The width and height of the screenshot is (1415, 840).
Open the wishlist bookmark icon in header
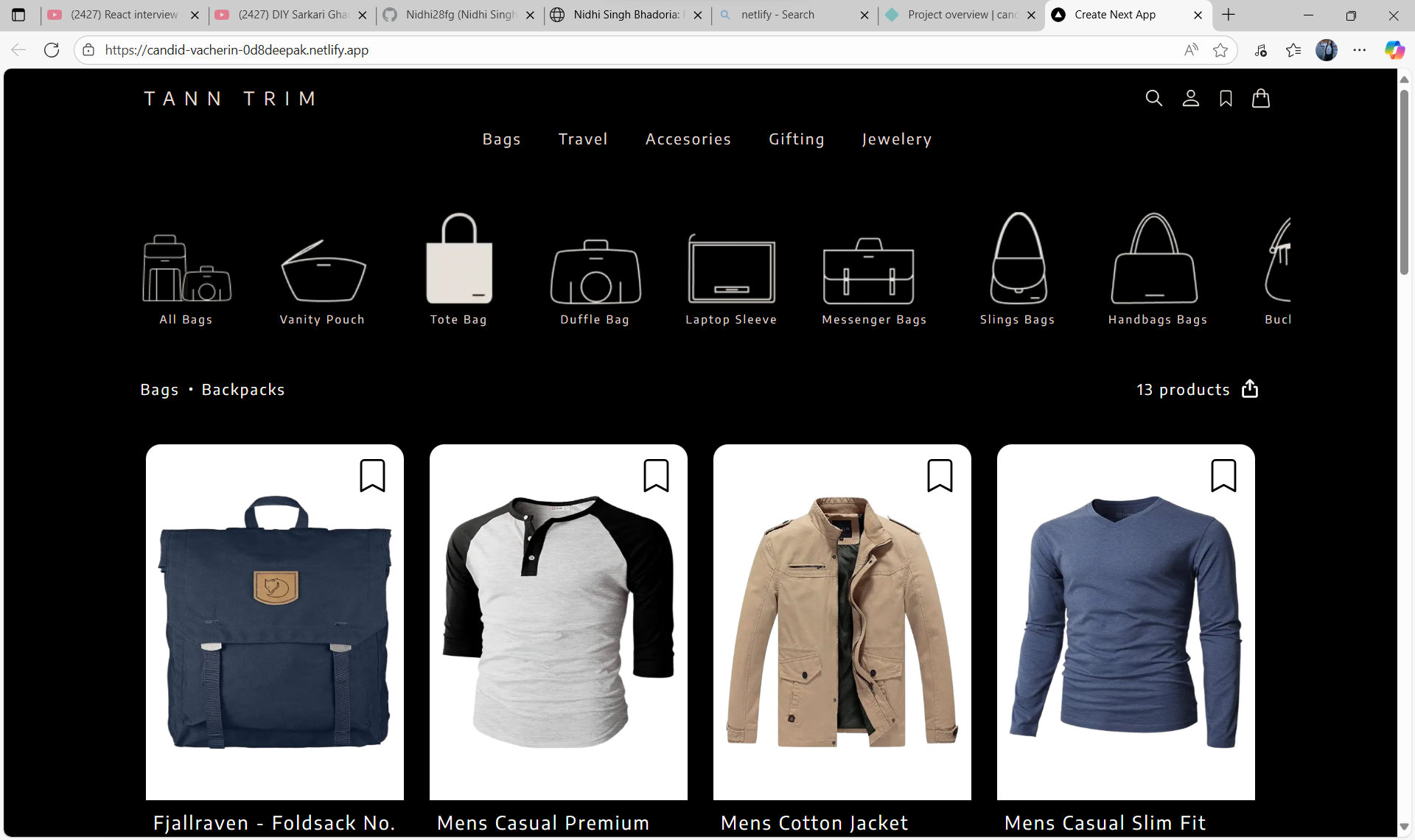click(1226, 98)
